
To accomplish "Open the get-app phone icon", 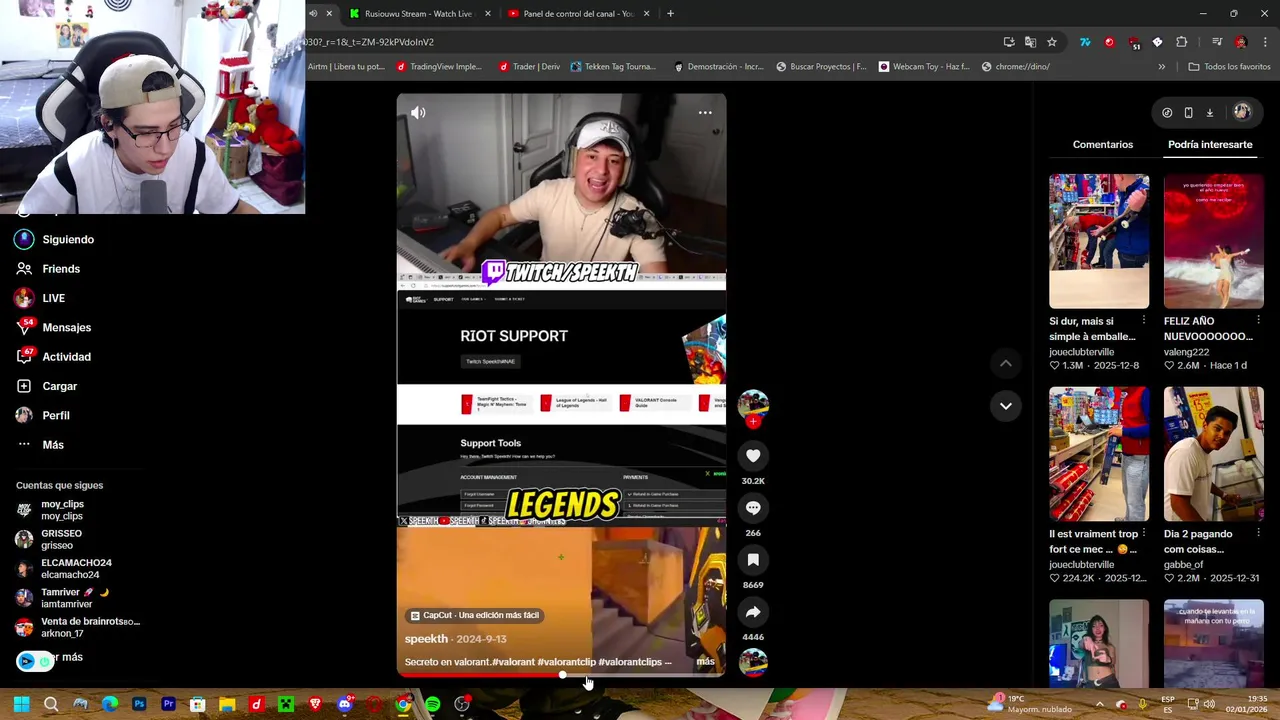I will point(1188,113).
